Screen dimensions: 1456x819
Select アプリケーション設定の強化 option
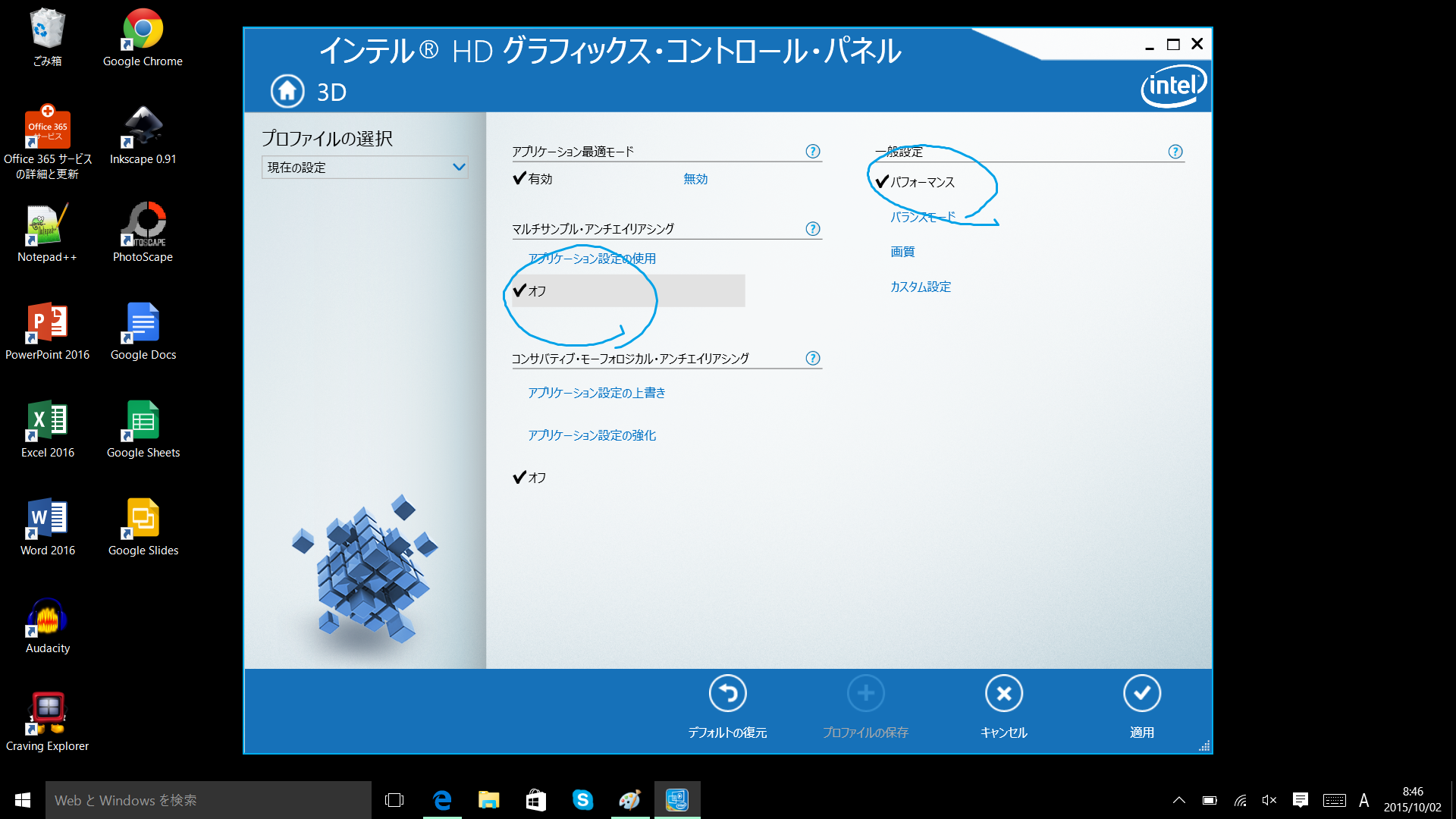coord(591,435)
